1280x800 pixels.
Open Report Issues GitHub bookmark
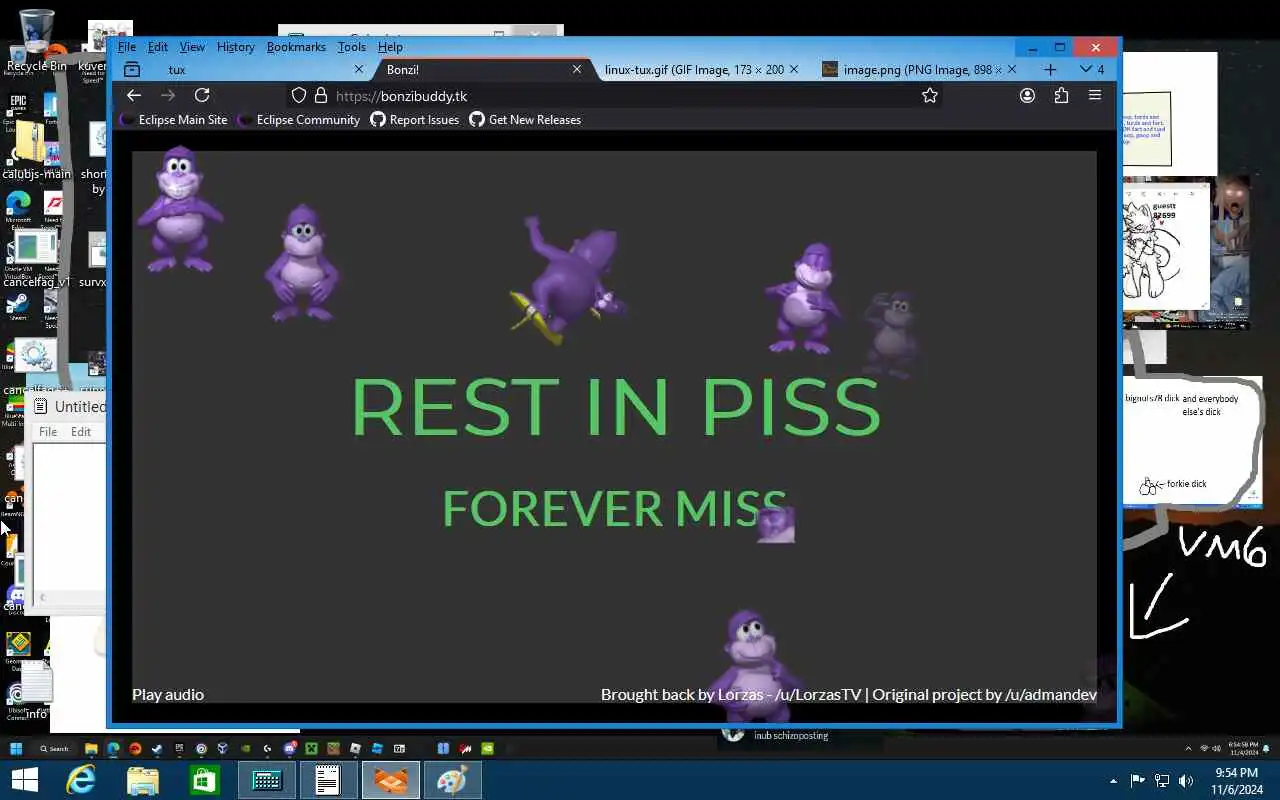tap(415, 119)
